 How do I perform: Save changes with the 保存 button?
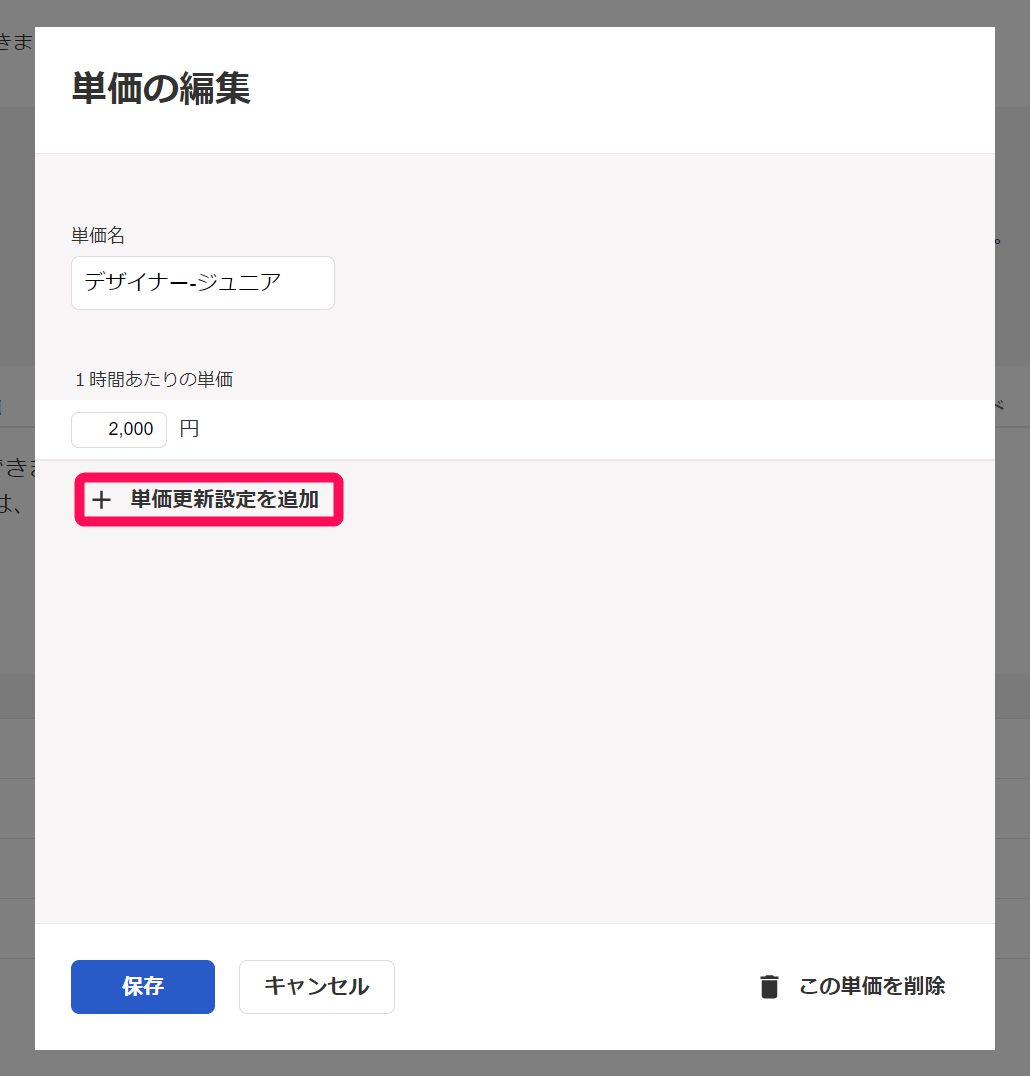(x=143, y=987)
